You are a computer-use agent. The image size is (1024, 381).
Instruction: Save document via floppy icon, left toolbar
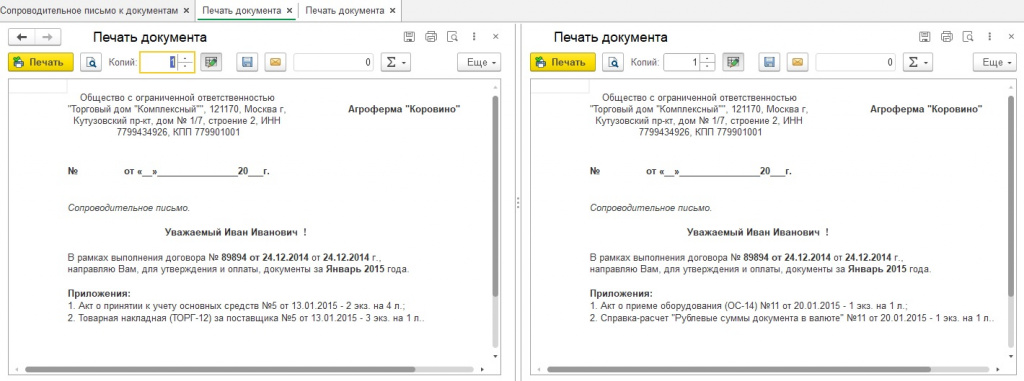pyautogui.click(x=248, y=63)
